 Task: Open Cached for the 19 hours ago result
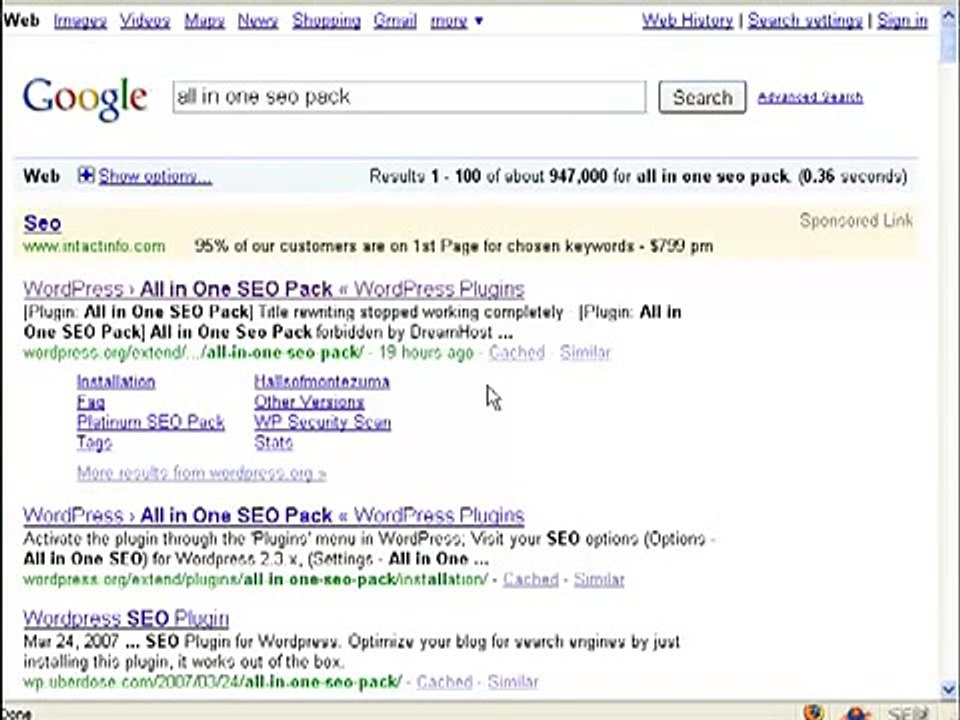[x=517, y=353]
